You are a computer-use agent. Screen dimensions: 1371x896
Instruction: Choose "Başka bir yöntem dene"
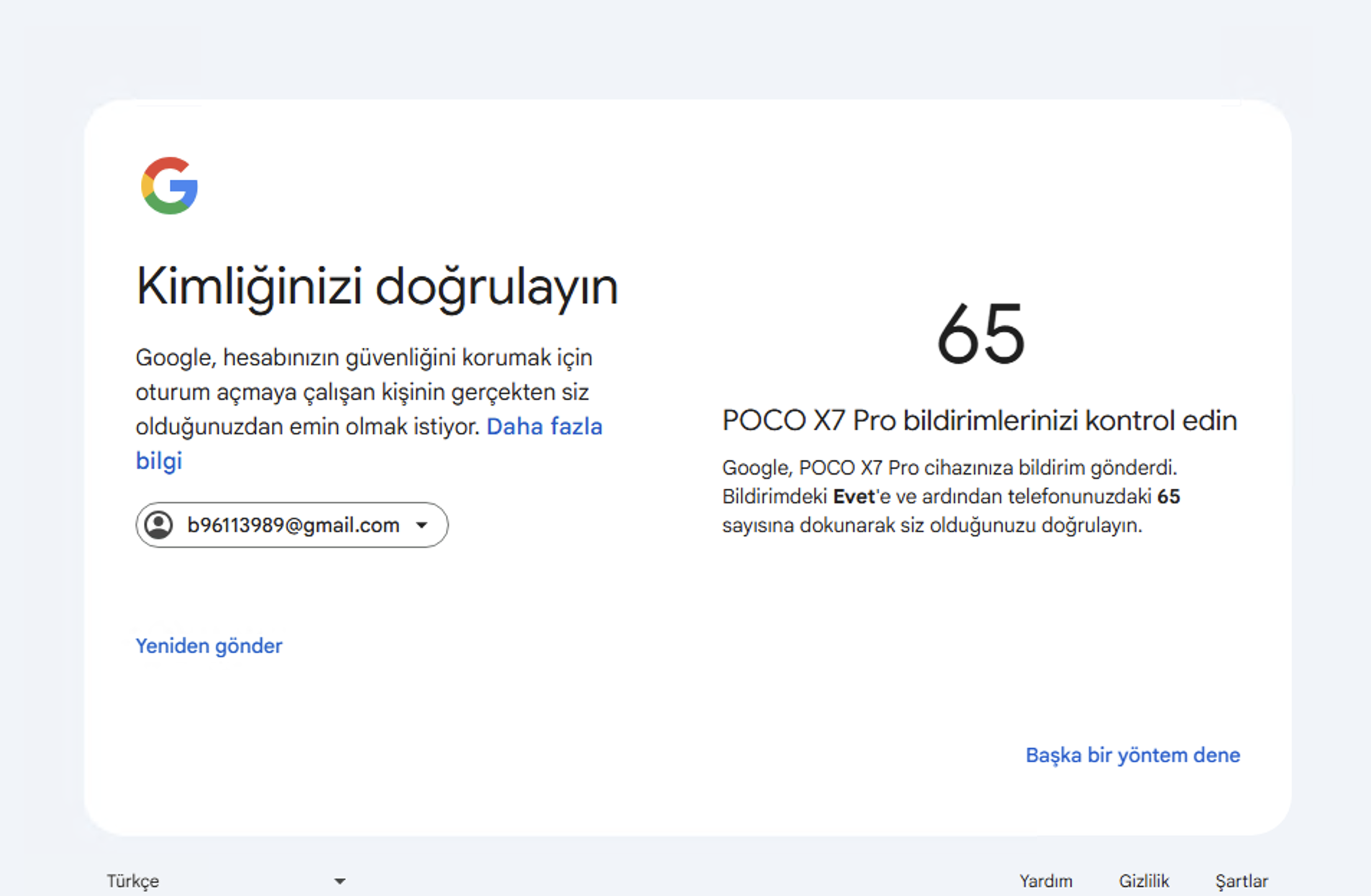[1133, 755]
